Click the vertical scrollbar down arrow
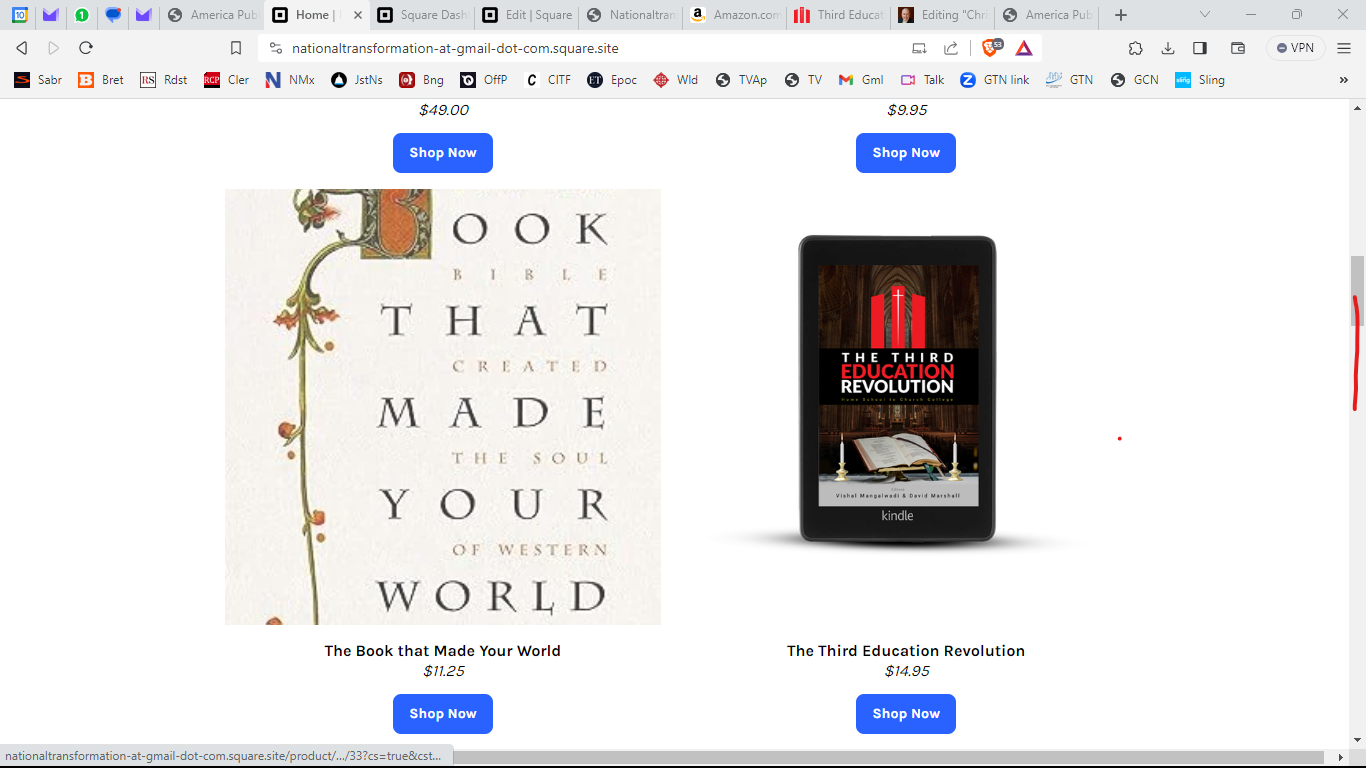This screenshot has width=1366, height=768. pyautogui.click(x=1357, y=740)
